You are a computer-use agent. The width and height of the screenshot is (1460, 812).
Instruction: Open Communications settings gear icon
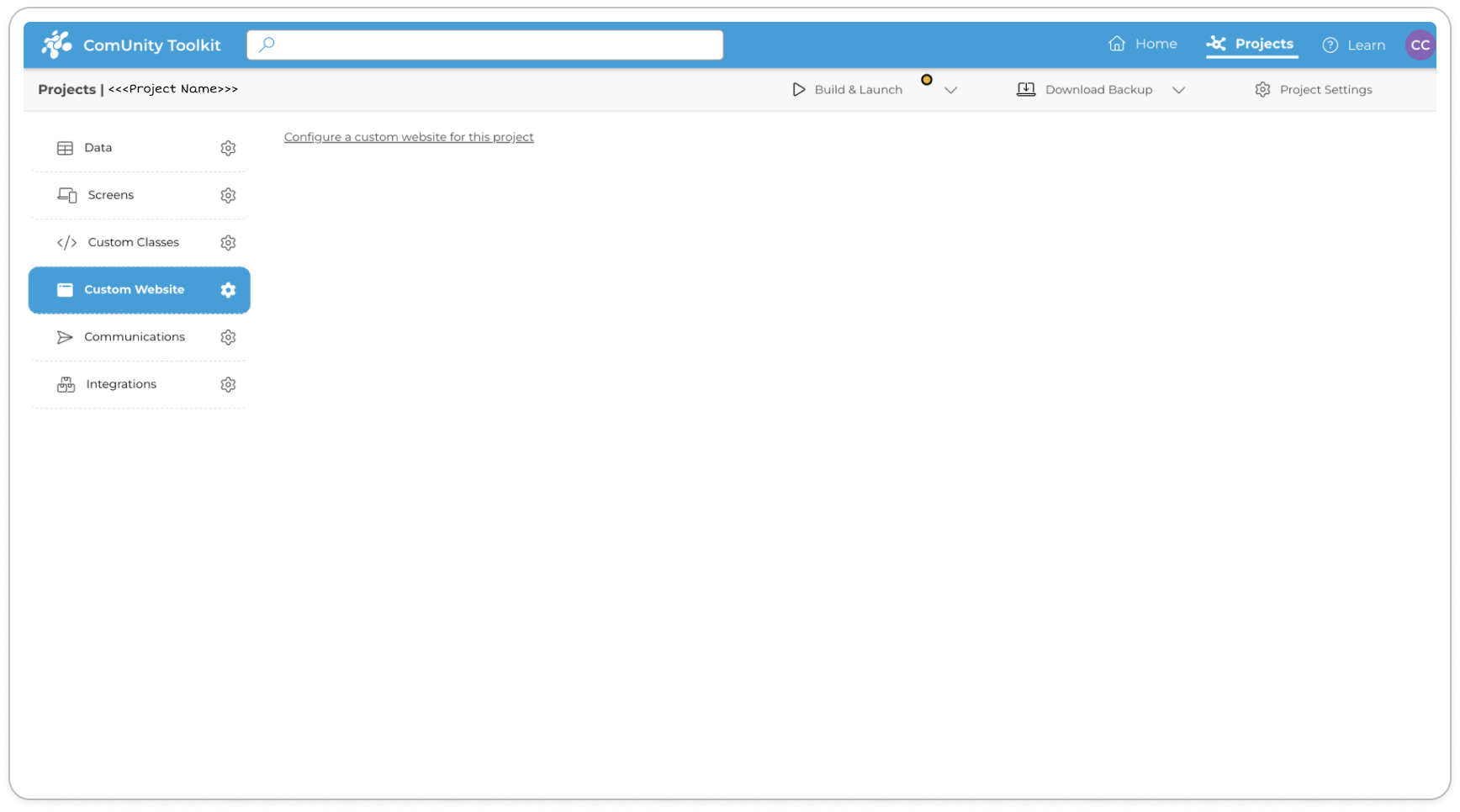(228, 337)
